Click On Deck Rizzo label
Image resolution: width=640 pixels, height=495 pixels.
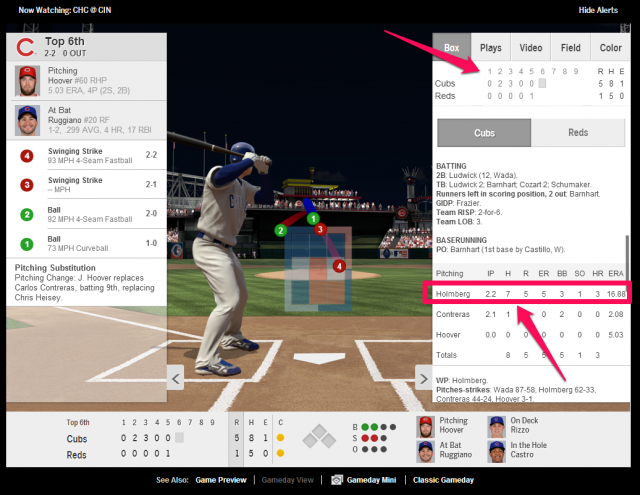[x=524, y=425]
